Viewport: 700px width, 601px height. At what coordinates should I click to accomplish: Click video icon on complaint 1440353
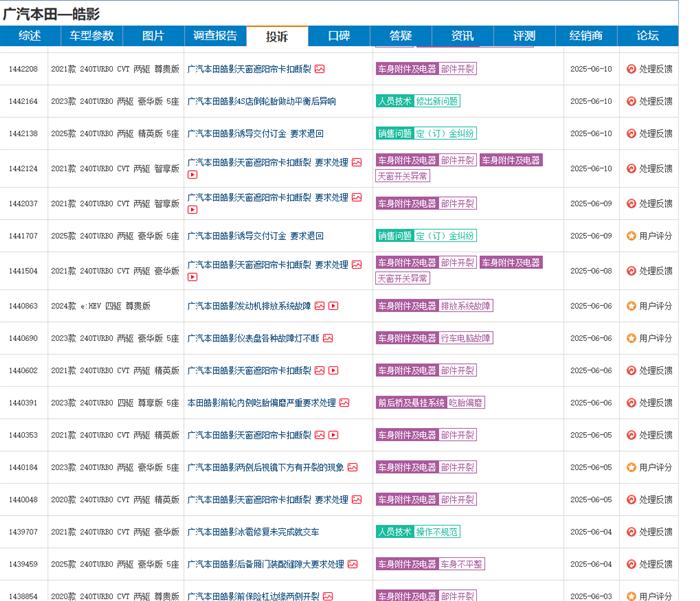click(x=333, y=435)
